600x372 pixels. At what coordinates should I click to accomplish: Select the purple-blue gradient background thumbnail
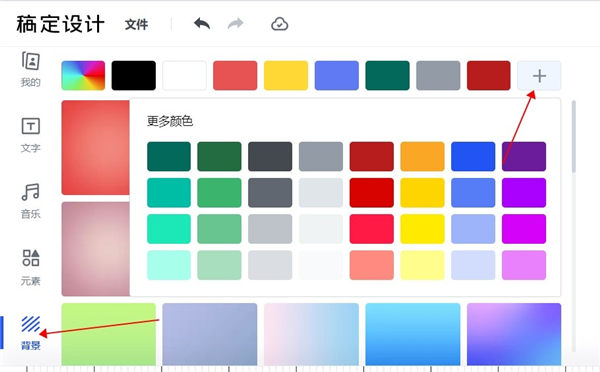click(x=514, y=334)
